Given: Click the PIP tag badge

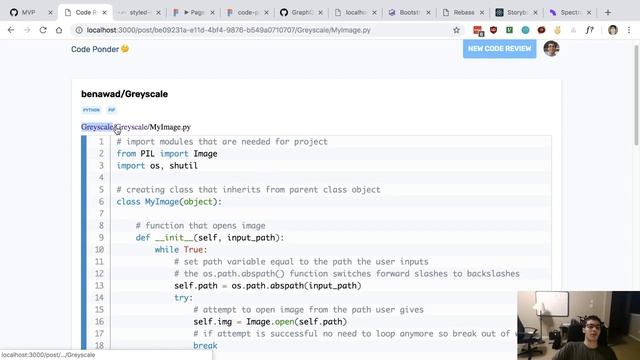Looking at the screenshot, I should pos(111,110).
